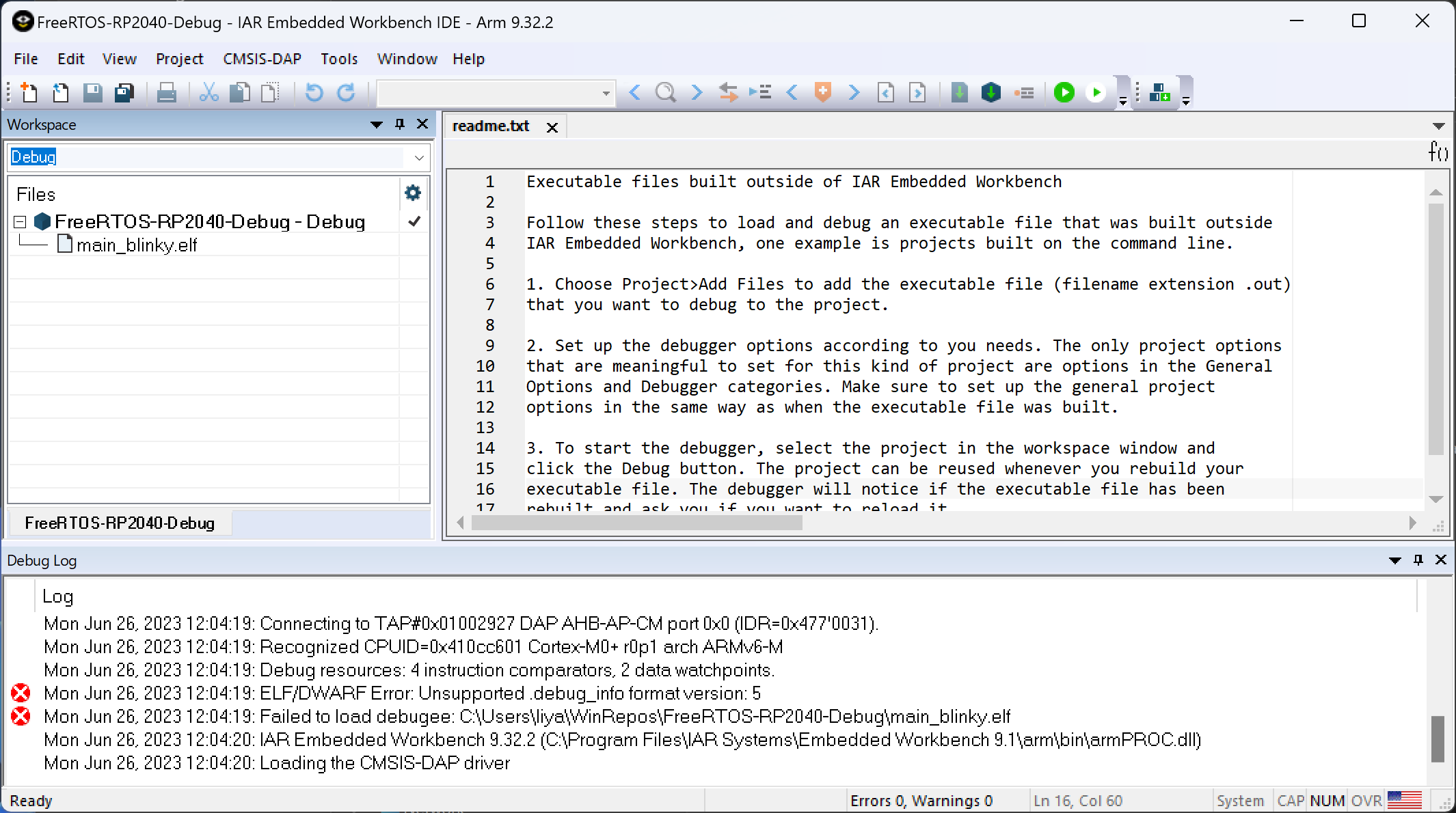Screen dimensions: 1456x813
Task: Click the Undo icon
Action: (x=314, y=92)
